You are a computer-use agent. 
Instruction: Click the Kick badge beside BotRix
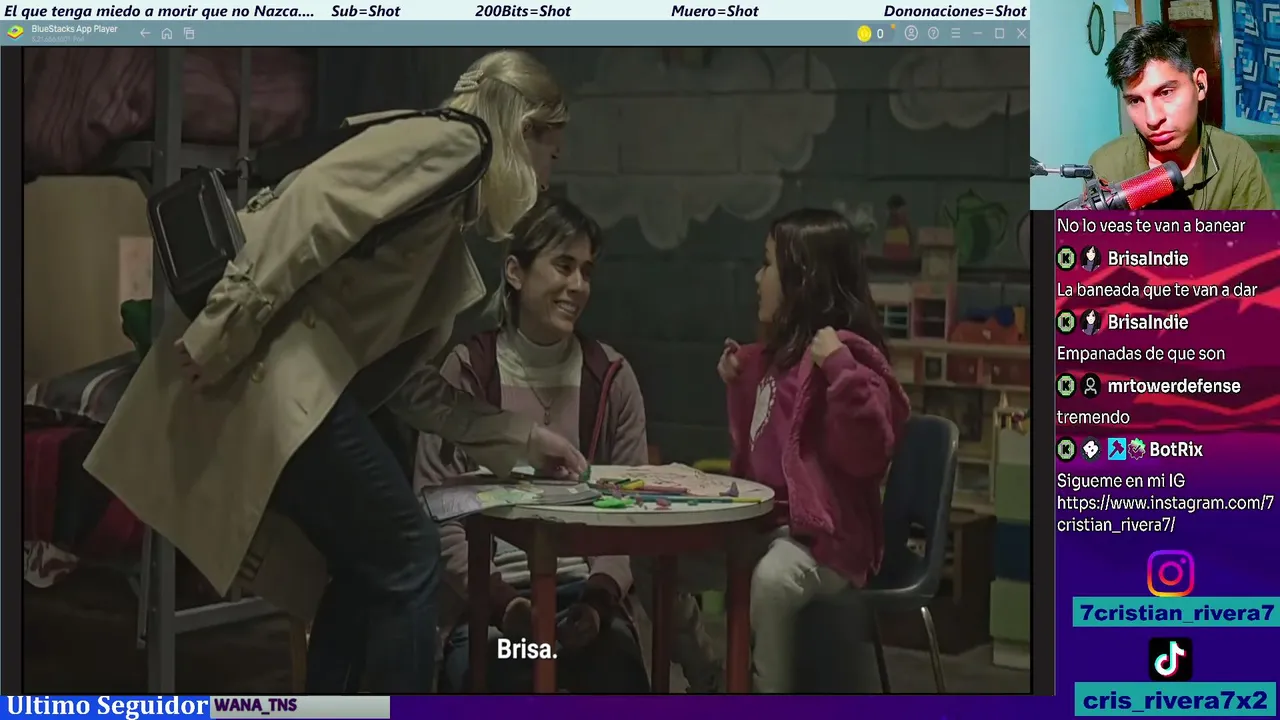pyautogui.click(x=1066, y=450)
